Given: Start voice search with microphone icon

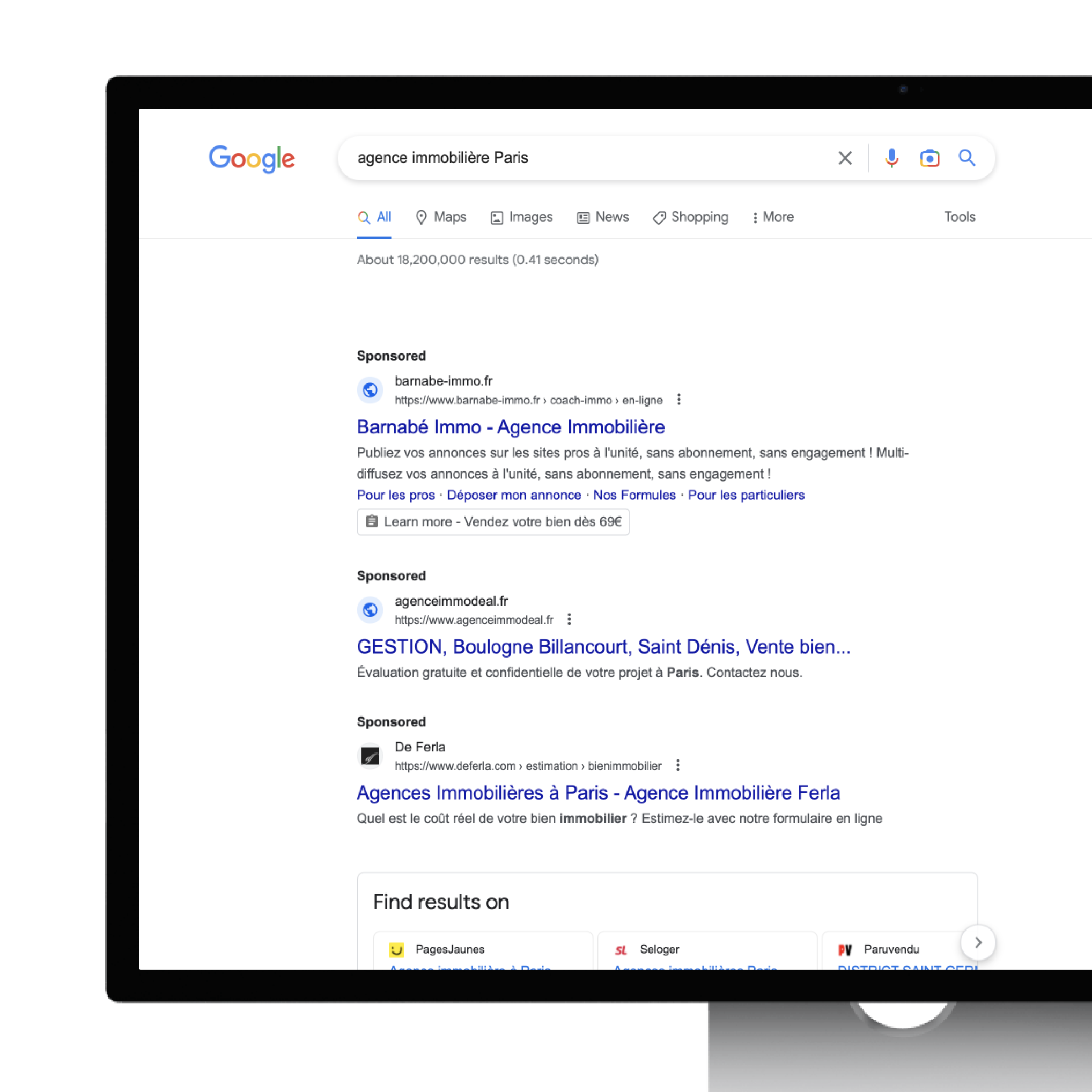Looking at the screenshot, I should [x=892, y=158].
